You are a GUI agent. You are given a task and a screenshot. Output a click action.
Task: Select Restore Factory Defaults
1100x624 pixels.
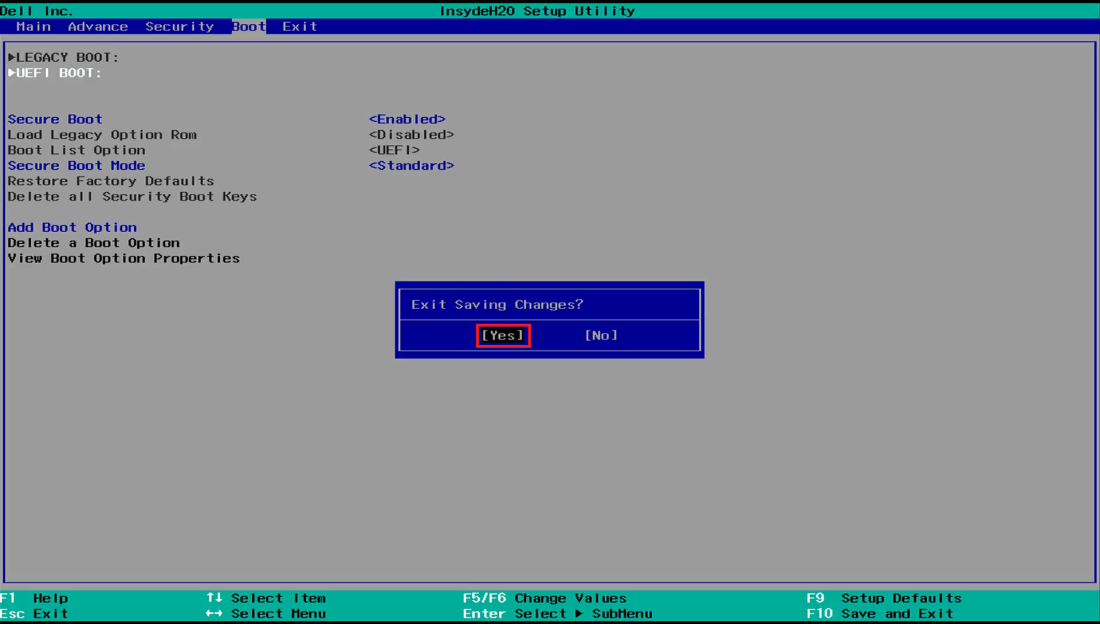pyautogui.click(x=111, y=181)
